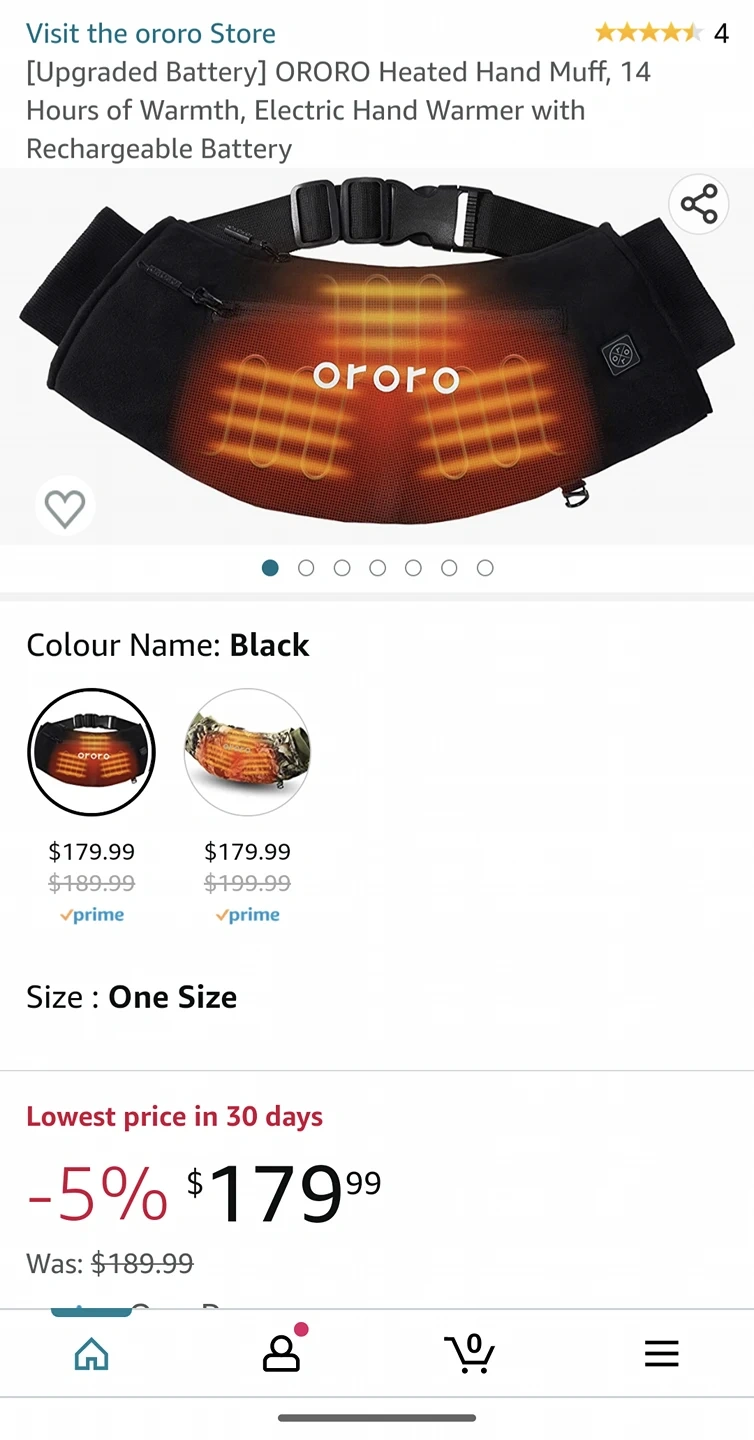Visit the ororo Store link
Screen dimensions: 754x1440
pyautogui.click(x=151, y=33)
